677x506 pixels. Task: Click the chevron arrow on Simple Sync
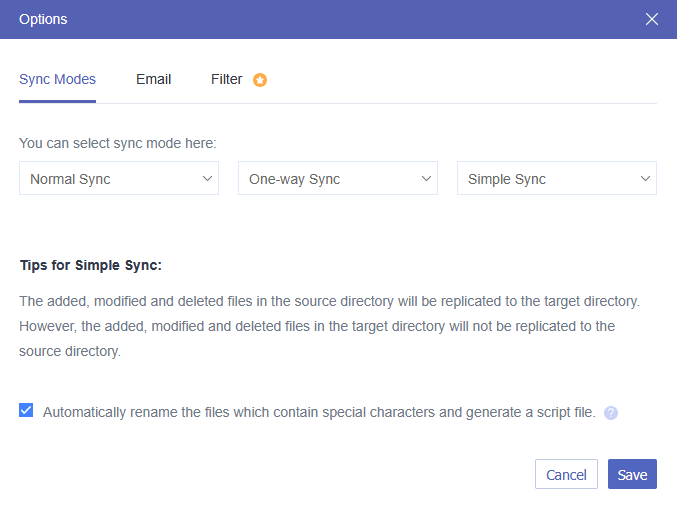coord(646,179)
